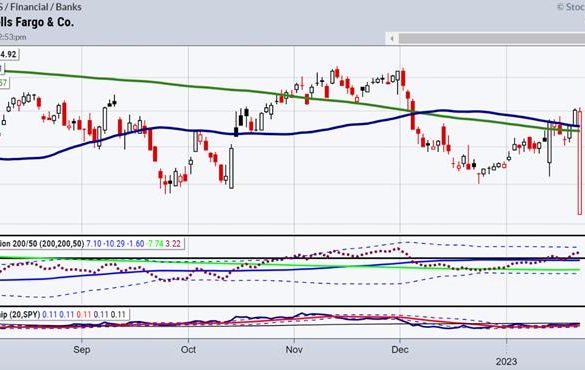Click the Wells Fargo & Co. title
Screen dimensions: 585x370
point(37,22)
